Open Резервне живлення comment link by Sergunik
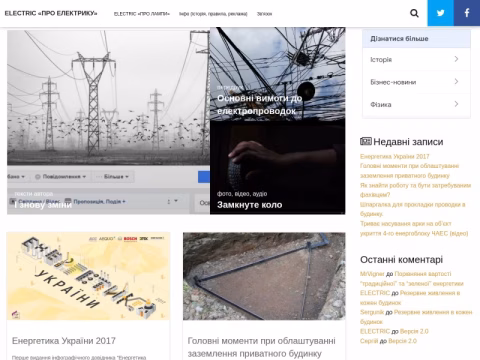The image size is (480, 360). click(x=416, y=317)
